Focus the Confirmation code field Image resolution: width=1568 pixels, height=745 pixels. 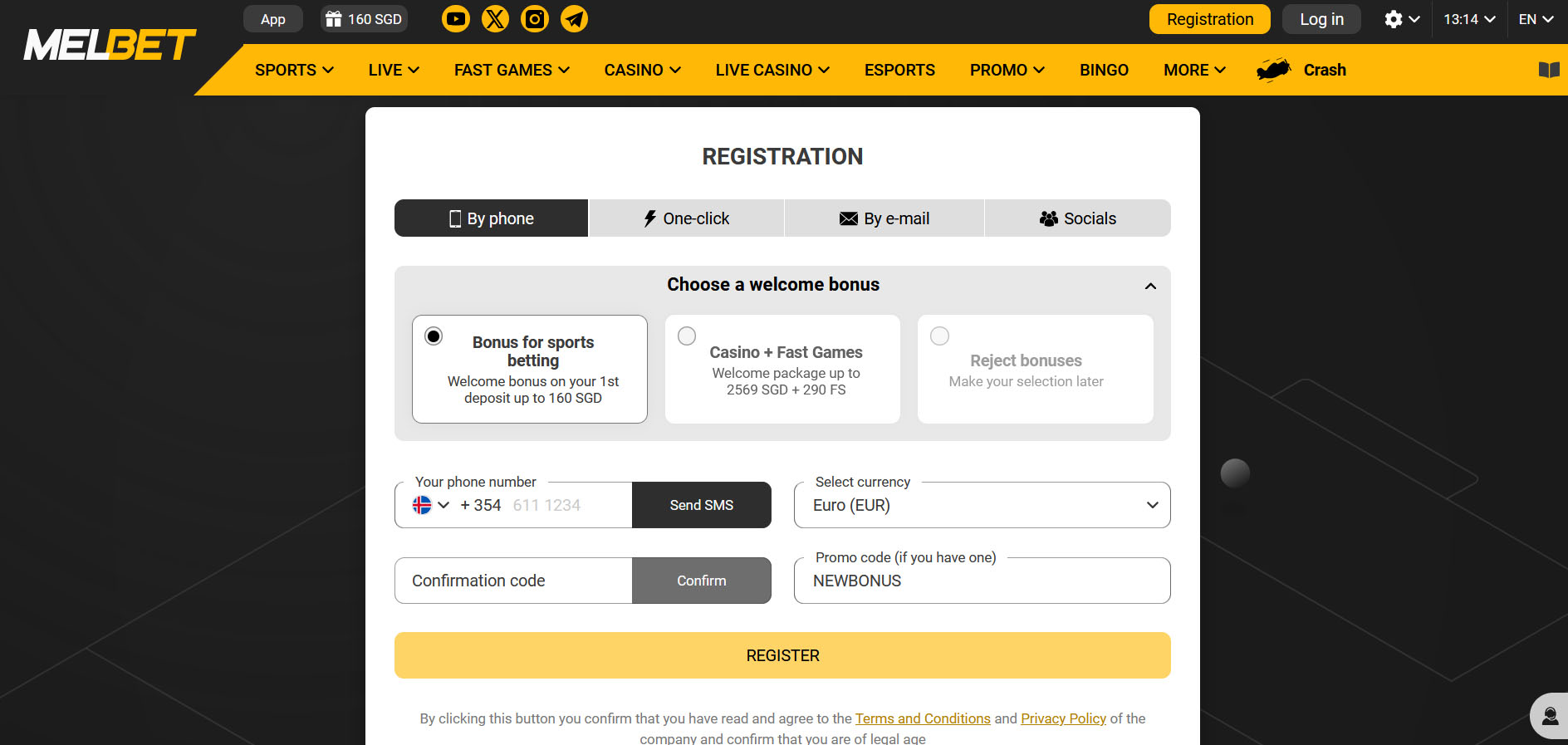(x=513, y=581)
